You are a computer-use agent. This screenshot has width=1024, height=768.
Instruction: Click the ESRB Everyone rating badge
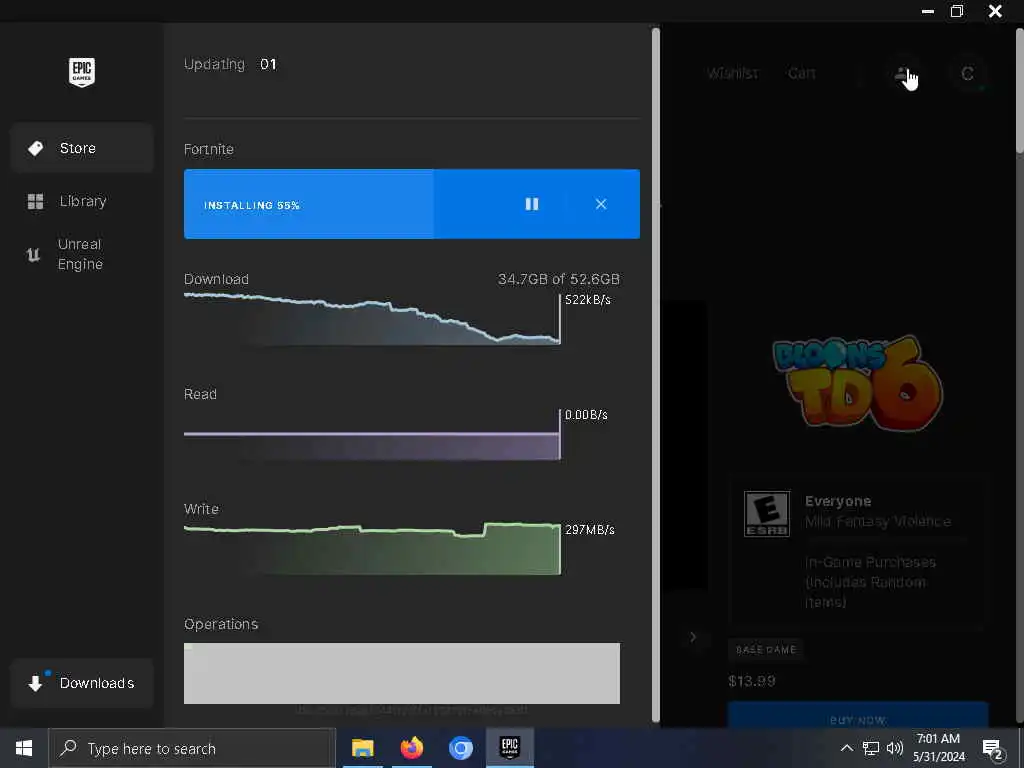click(767, 514)
